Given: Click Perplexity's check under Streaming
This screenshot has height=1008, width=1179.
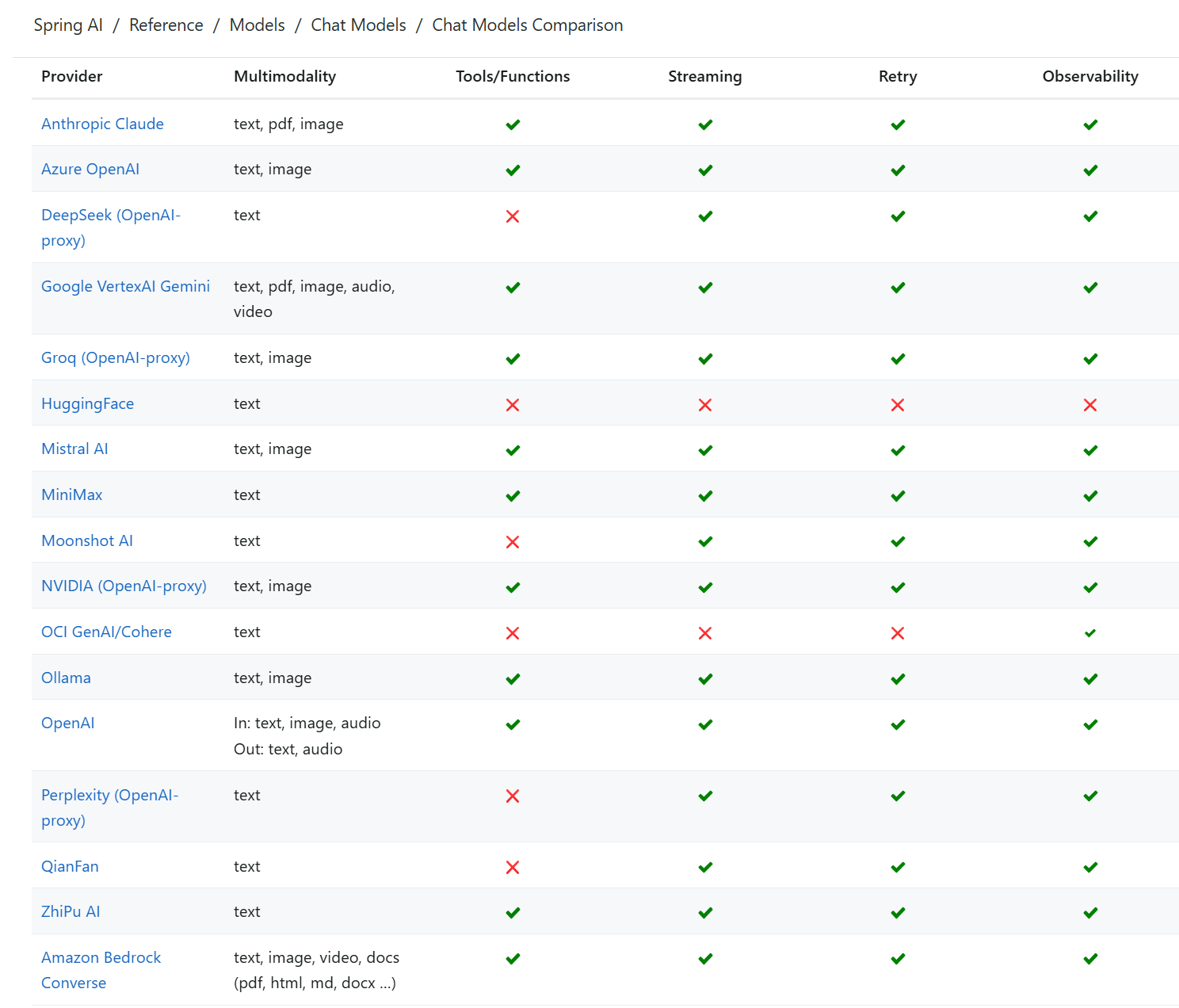Looking at the screenshot, I should point(705,796).
